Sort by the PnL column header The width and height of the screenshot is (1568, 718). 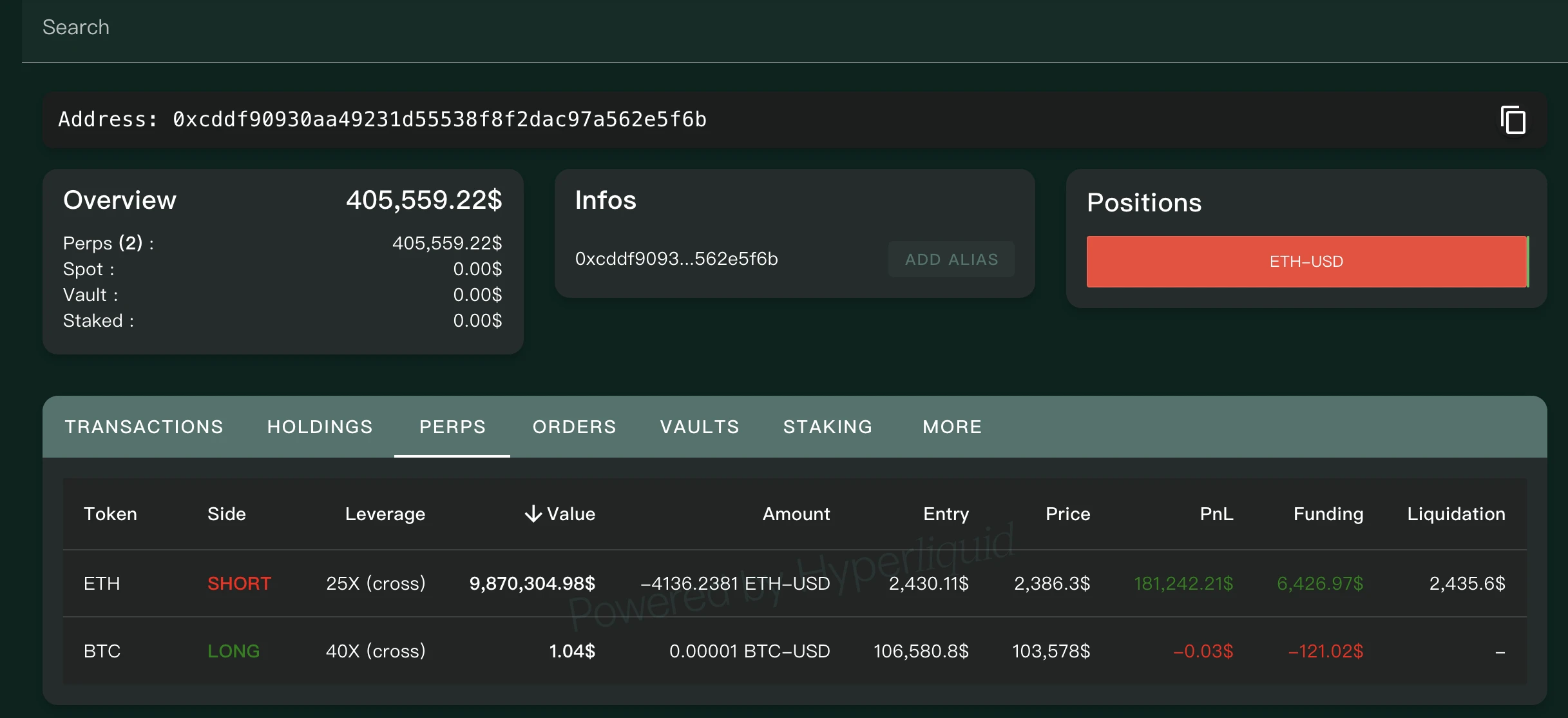1216,514
